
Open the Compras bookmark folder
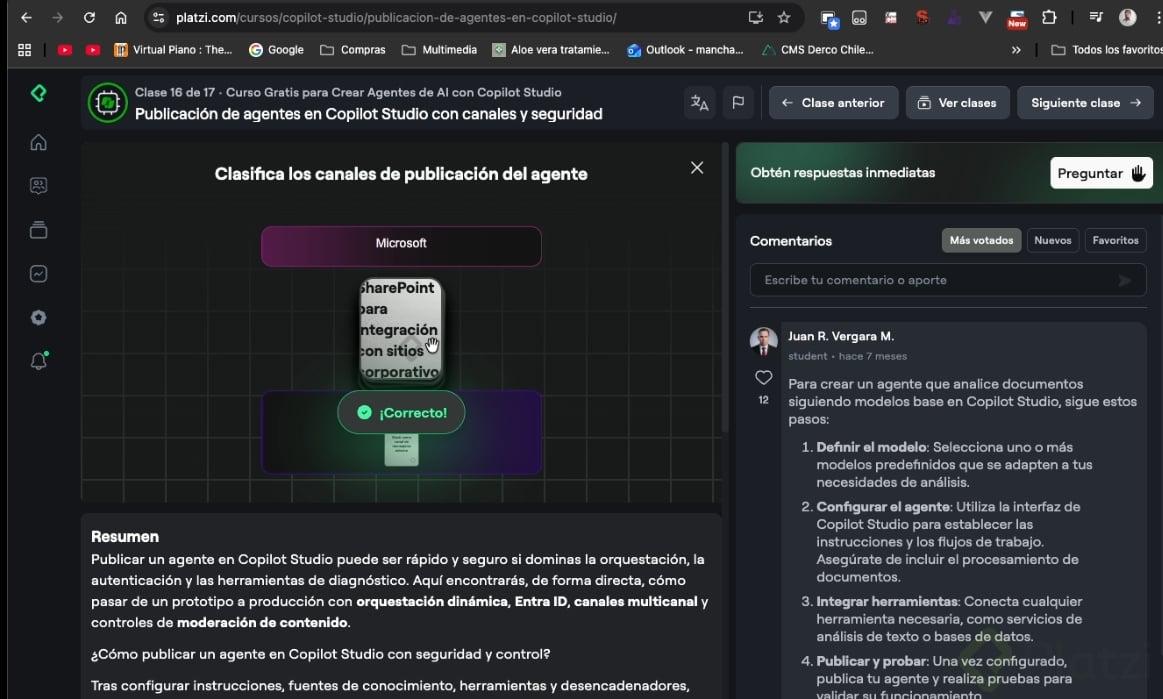click(x=352, y=50)
